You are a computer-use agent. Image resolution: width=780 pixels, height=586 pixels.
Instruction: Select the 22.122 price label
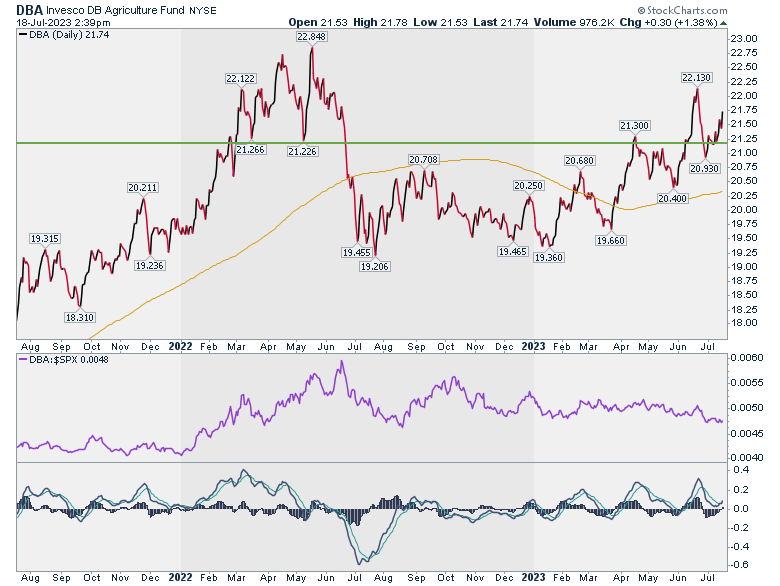click(x=240, y=78)
